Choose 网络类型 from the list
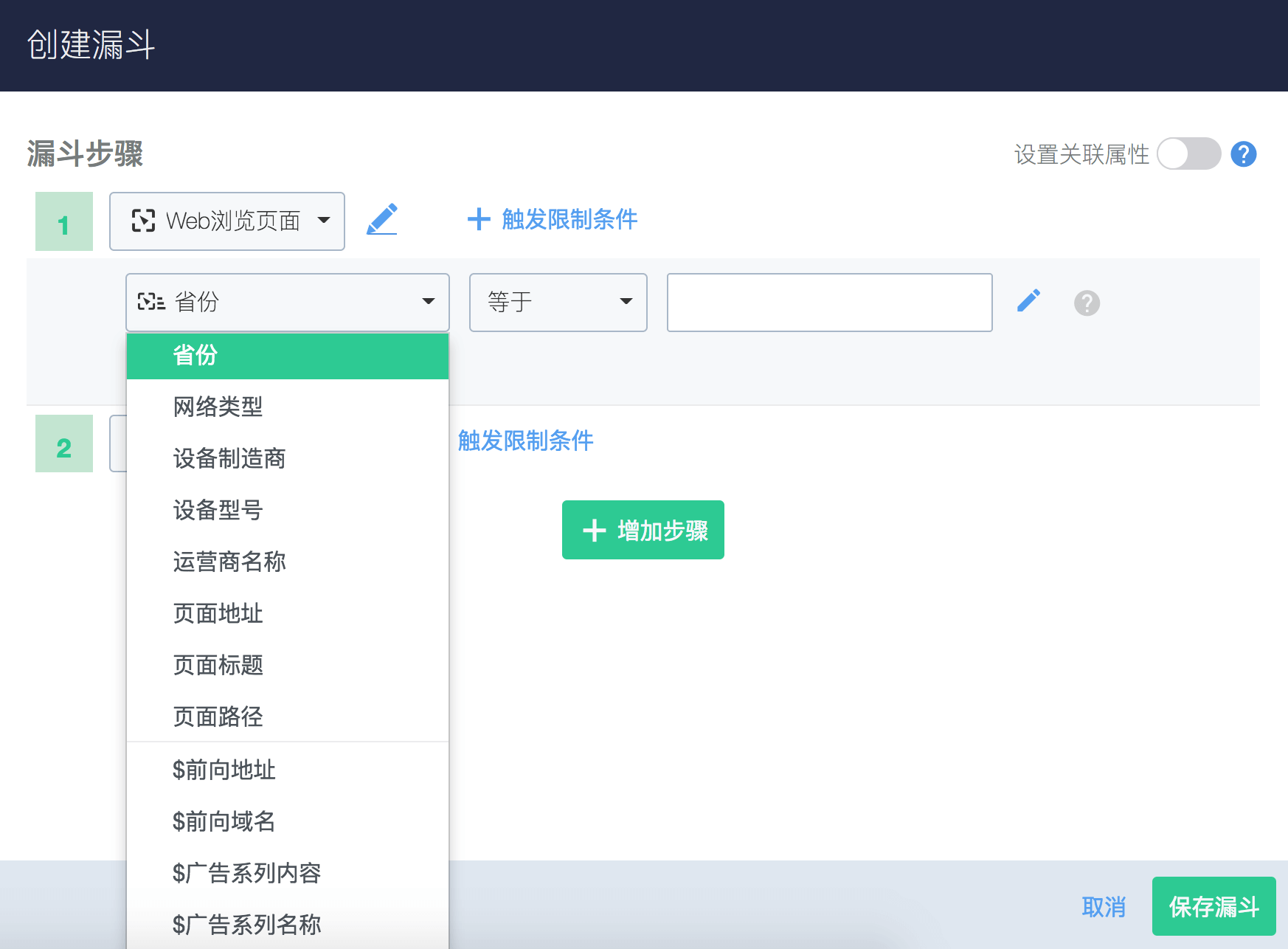This screenshot has width=1288, height=949. (287, 407)
